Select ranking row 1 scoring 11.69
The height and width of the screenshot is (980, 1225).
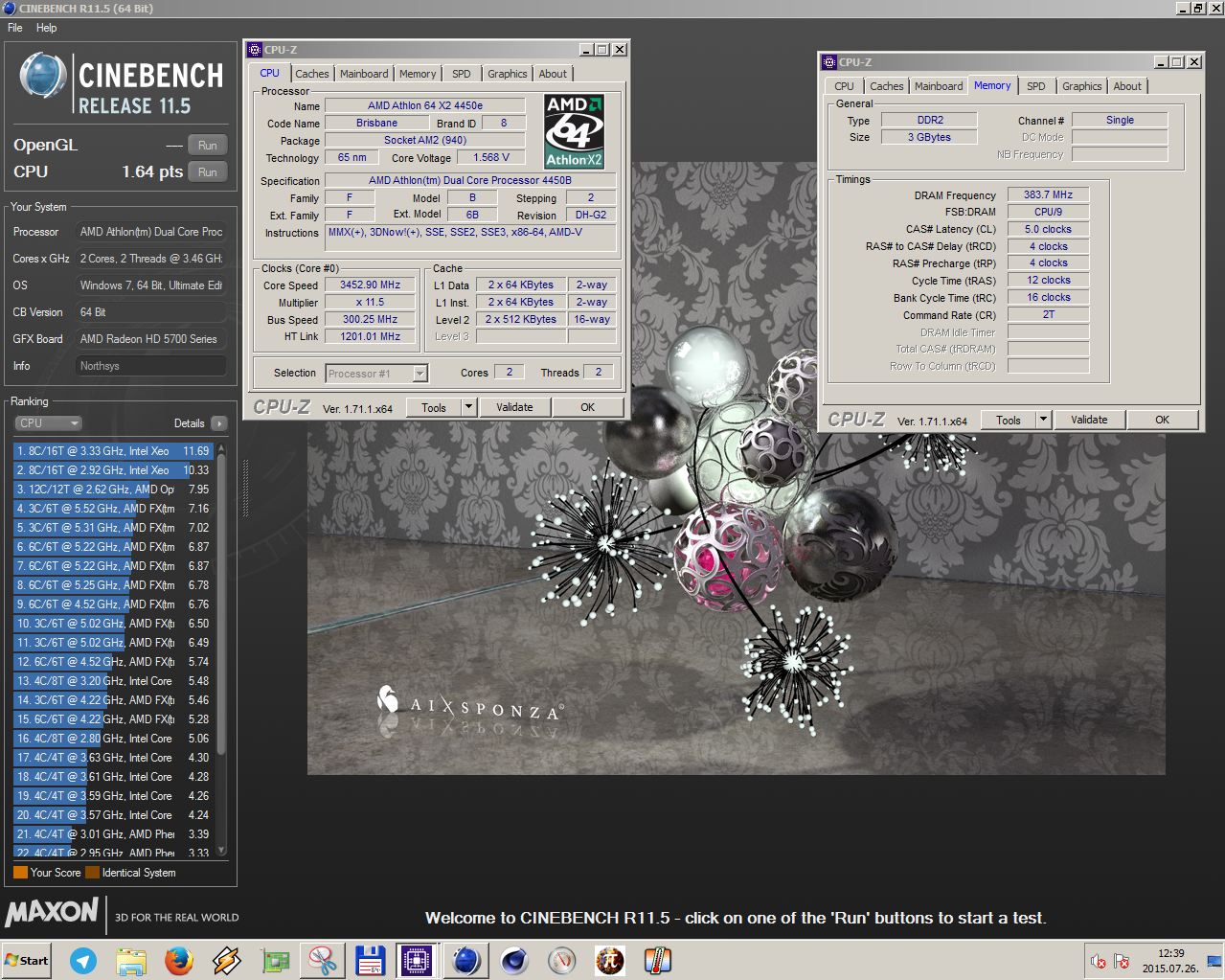[x=114, y=451]
